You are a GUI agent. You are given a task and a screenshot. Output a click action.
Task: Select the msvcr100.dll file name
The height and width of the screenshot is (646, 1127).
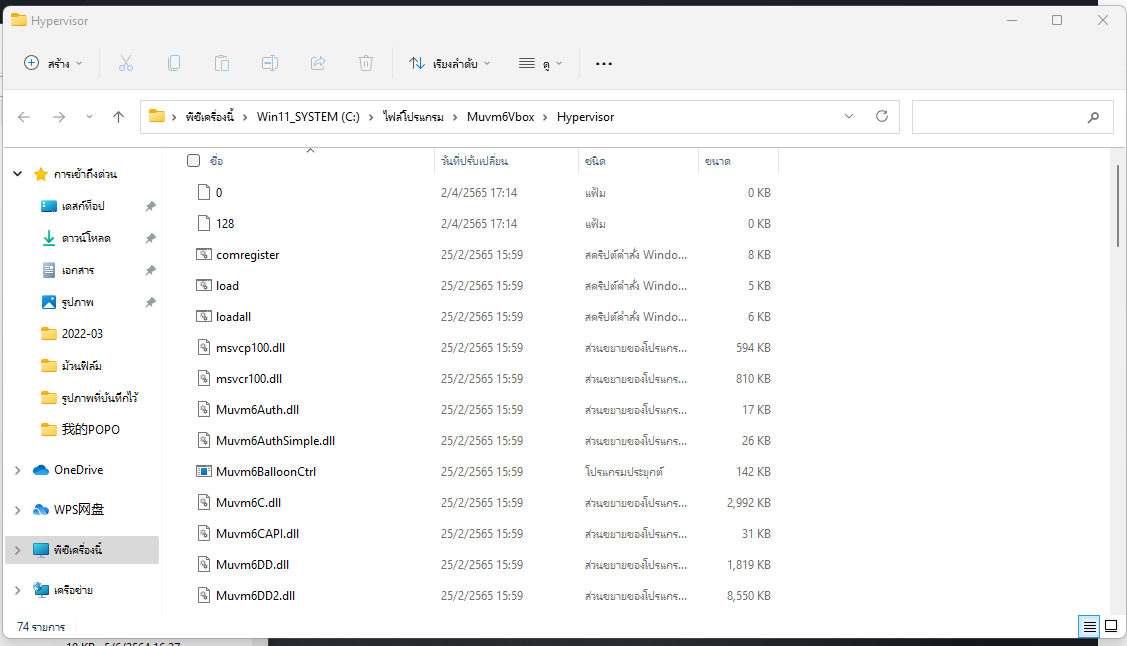pos(249,378)
